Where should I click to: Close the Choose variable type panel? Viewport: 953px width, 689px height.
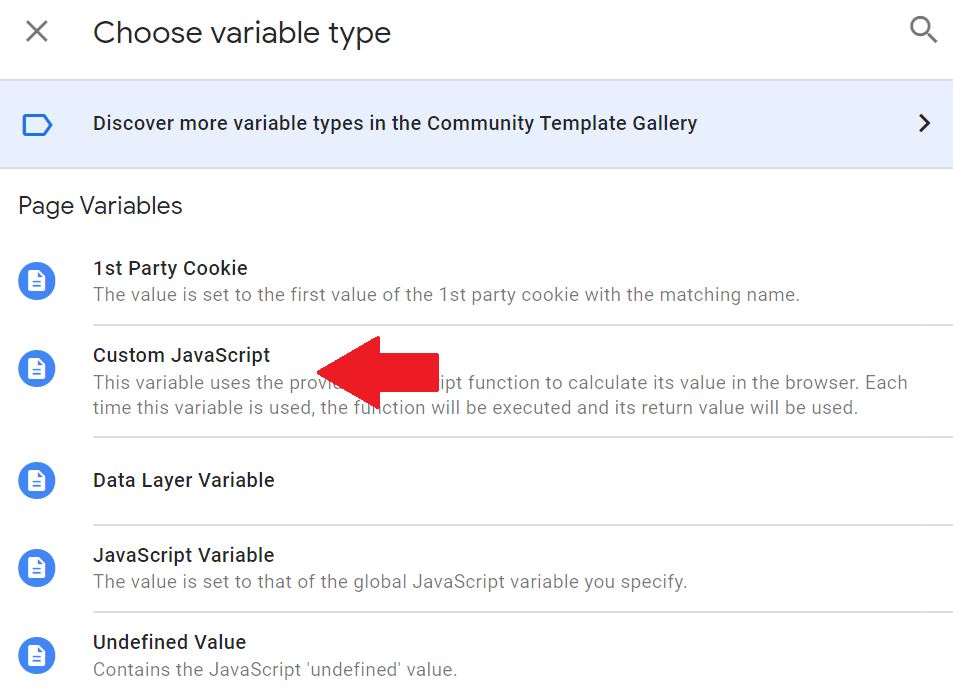pyautogui.click(x=36, y=31)
